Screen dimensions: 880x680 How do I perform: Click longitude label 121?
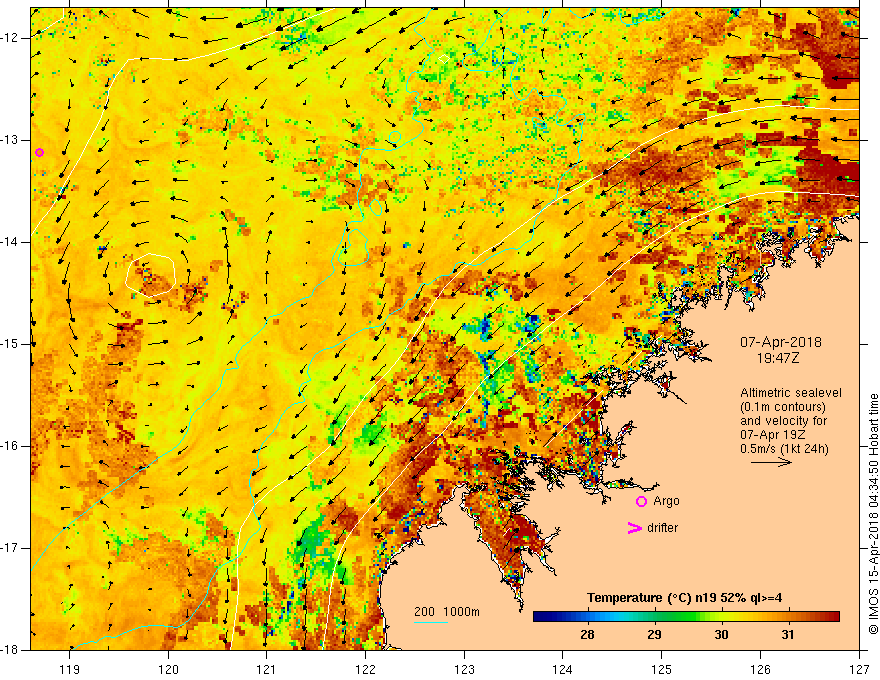click(267, 669)
